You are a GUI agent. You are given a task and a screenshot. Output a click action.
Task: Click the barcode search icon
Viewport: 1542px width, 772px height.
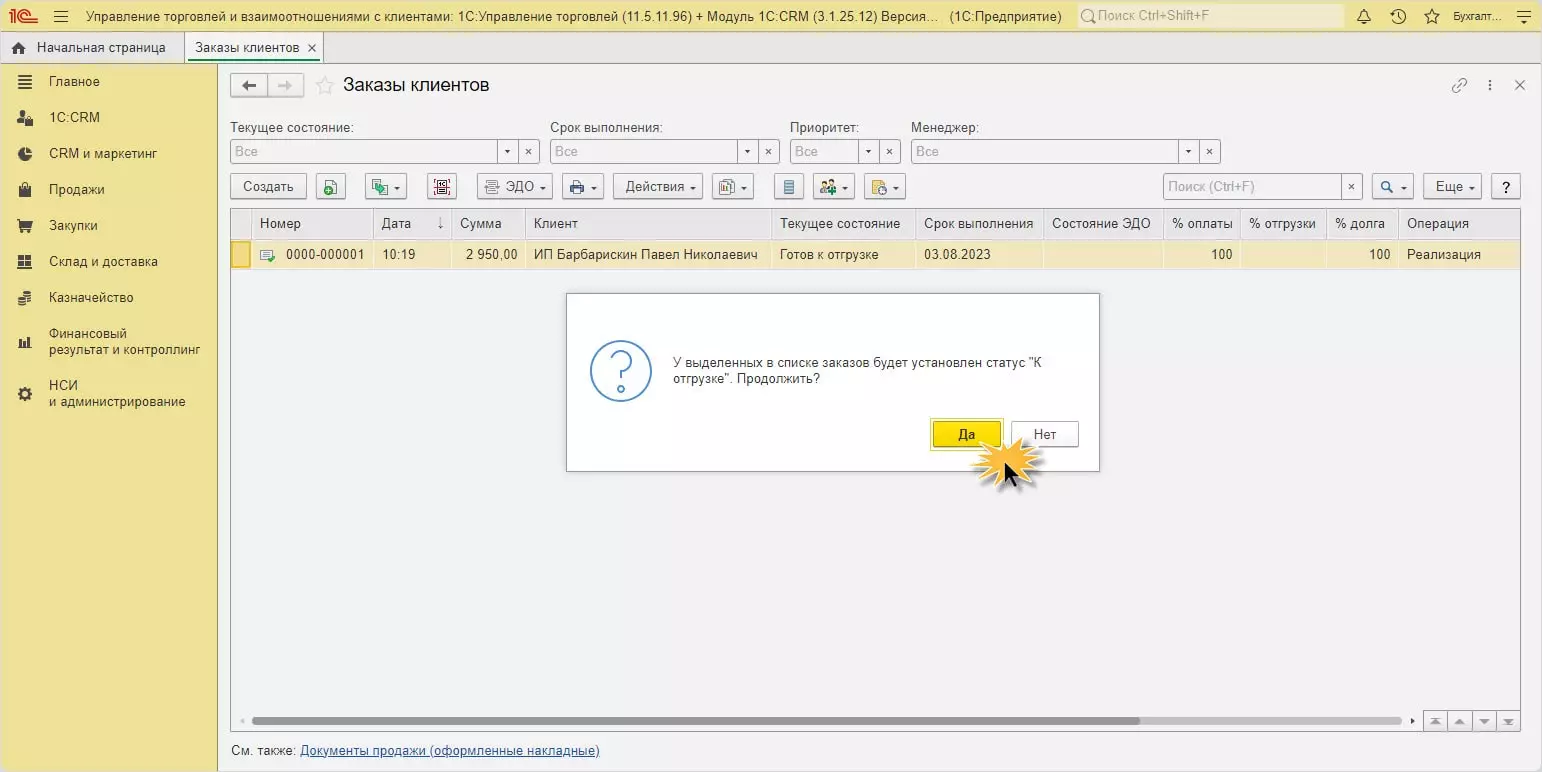pos(441,187)
